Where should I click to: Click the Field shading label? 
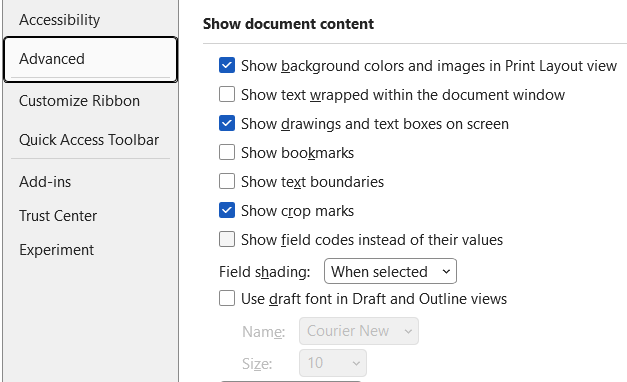click(264, 272)
